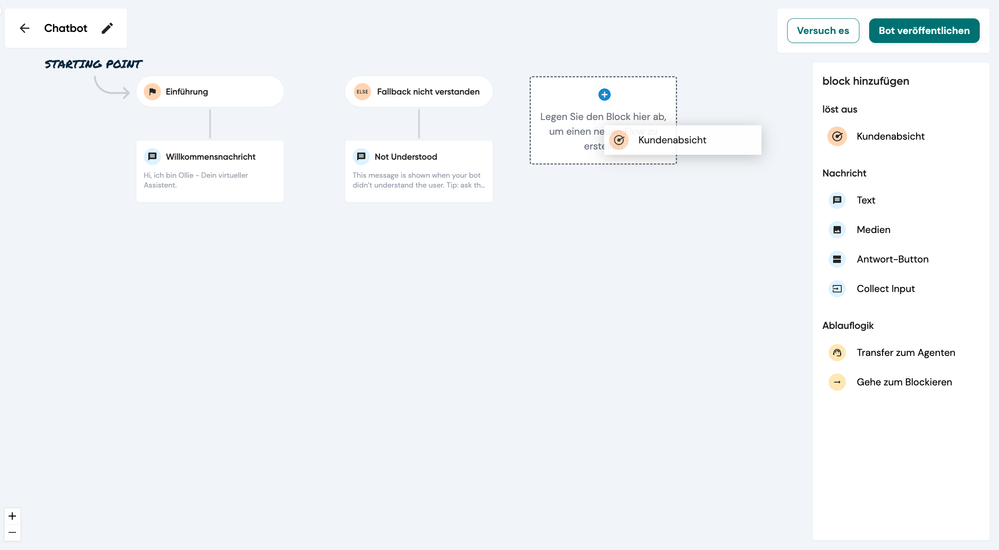Choose the Medien image block icon
Viewport: 999px width, 550px height.
point(837,229)
